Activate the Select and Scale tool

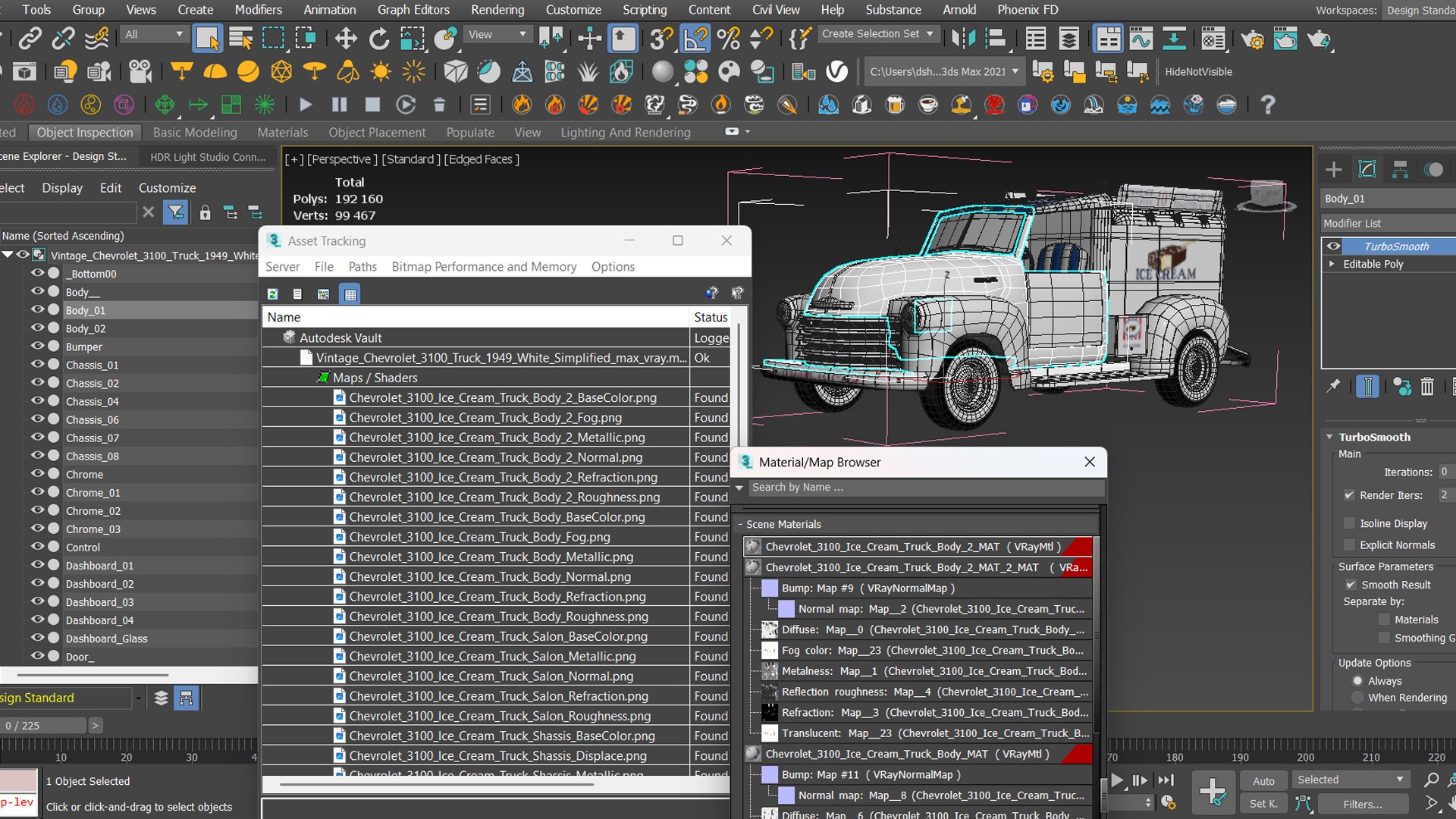point(412,38)
